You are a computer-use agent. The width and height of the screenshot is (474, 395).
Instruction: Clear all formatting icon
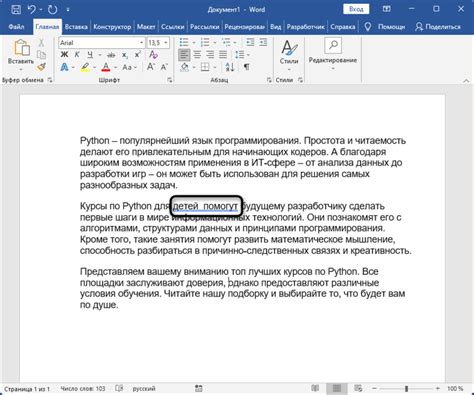coord(153,55)
